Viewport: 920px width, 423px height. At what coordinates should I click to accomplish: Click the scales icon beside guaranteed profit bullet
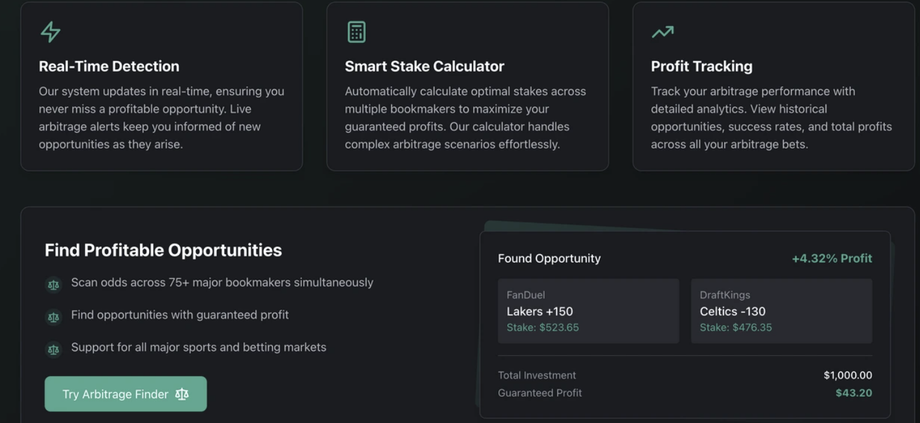(x=53, y=317)
